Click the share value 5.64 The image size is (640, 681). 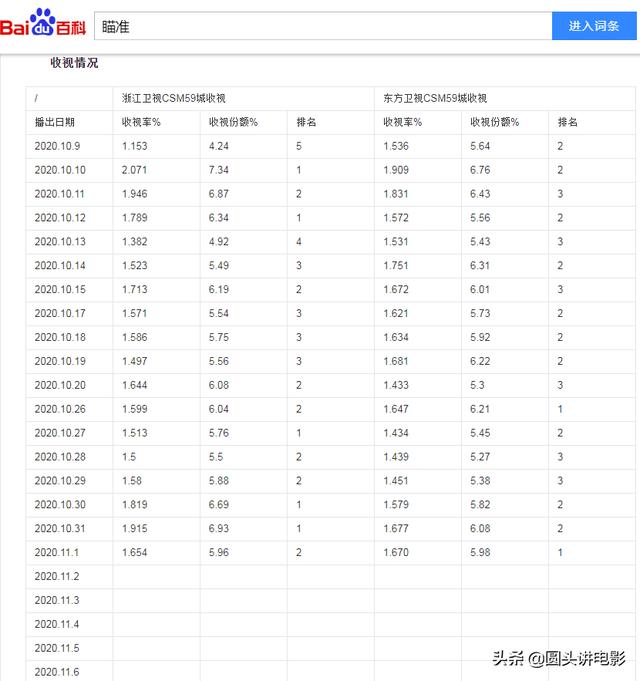point(480,146)
